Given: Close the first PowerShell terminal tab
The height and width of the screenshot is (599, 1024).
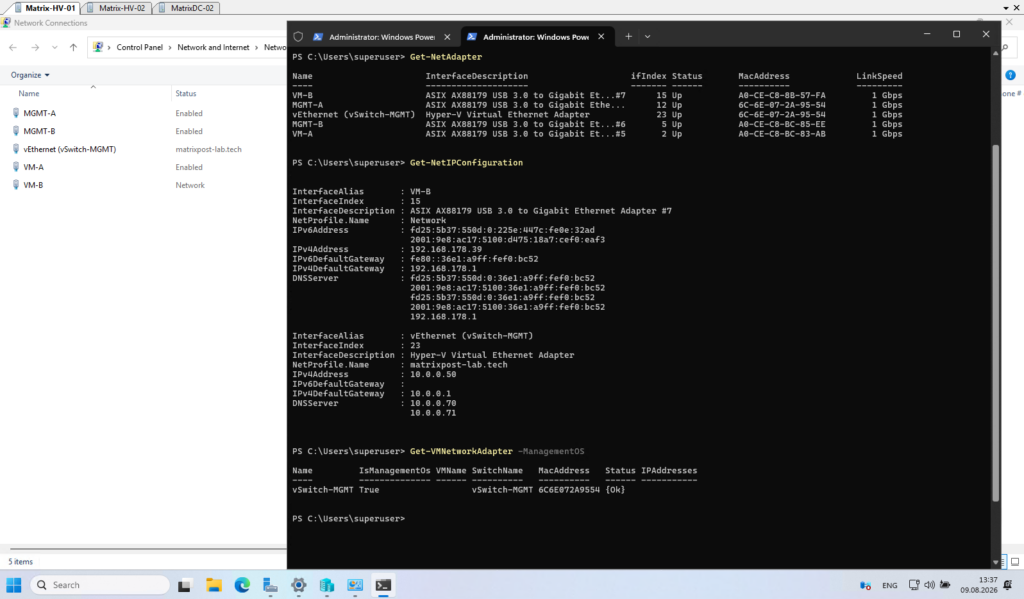Looking at the screenshot, I should point(447,37).
